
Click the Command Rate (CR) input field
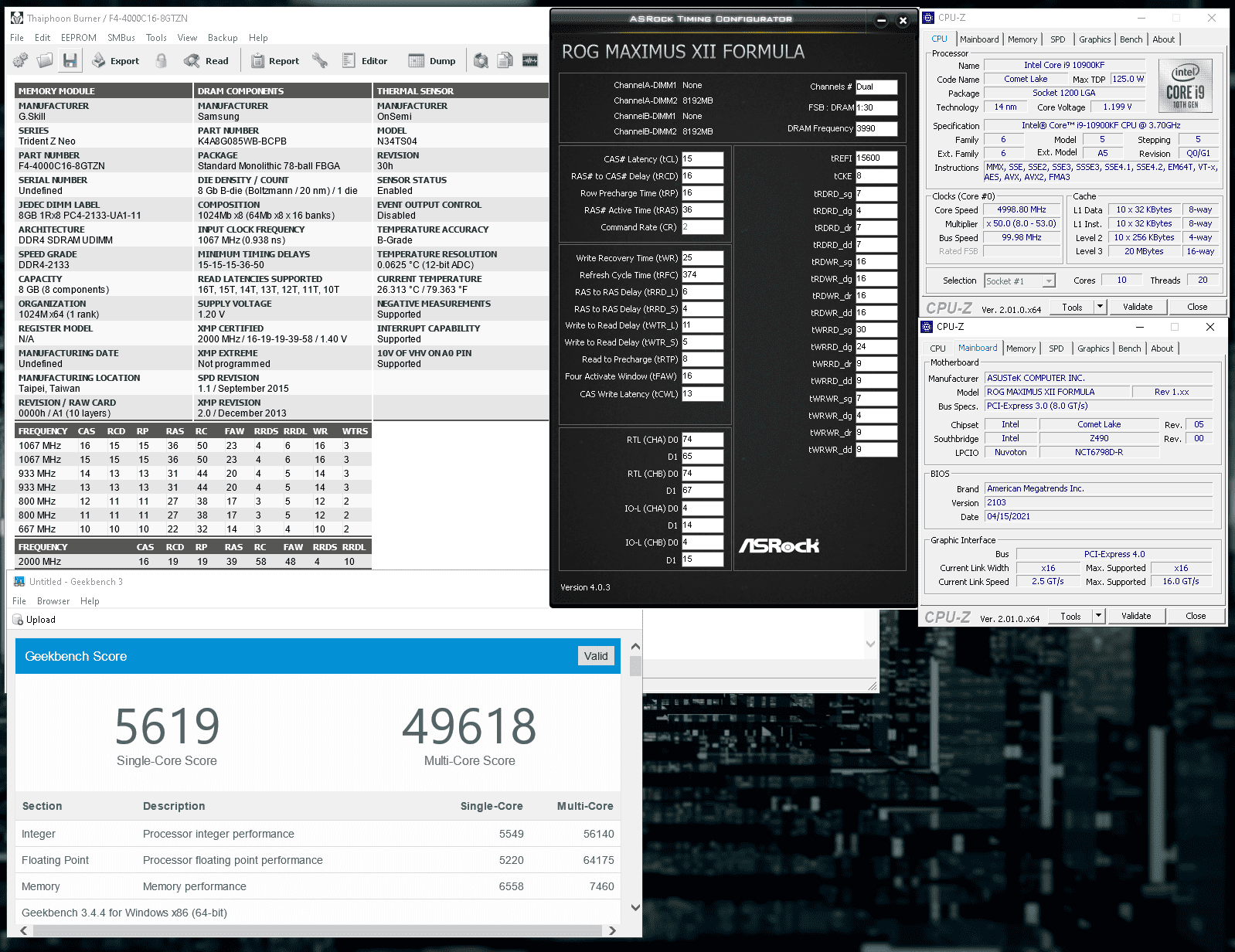point(703,227)
